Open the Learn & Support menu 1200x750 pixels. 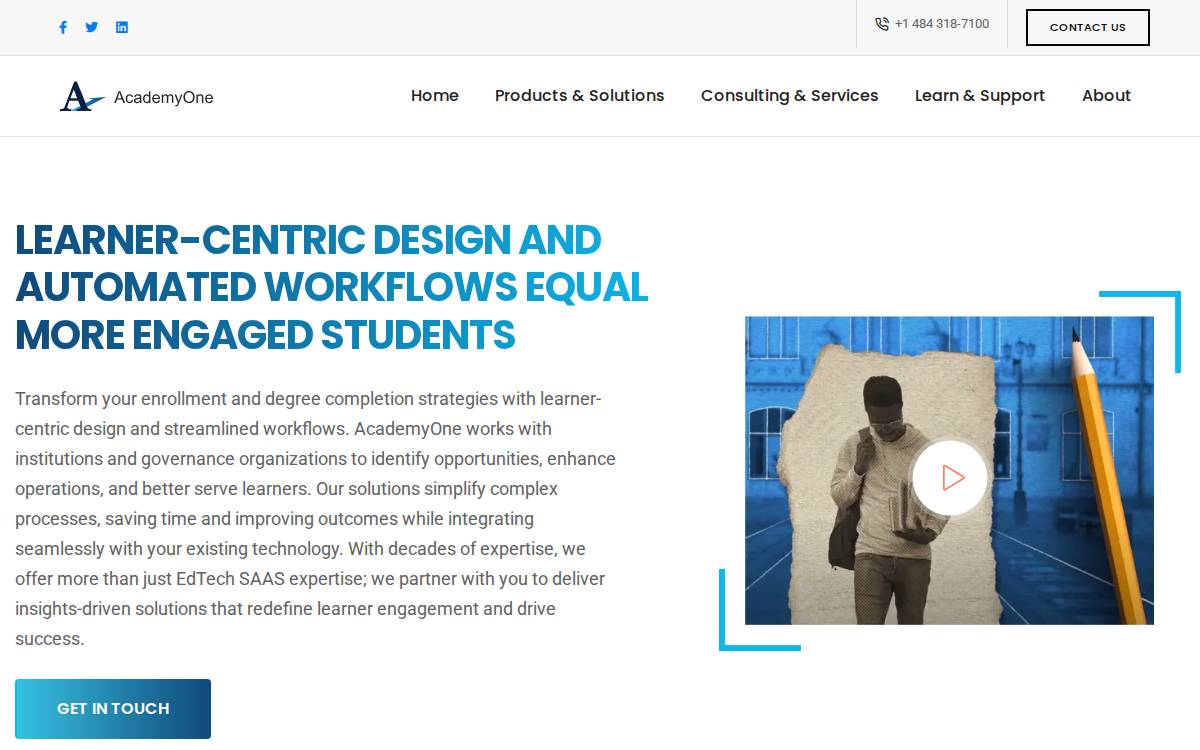pos(980,96)
